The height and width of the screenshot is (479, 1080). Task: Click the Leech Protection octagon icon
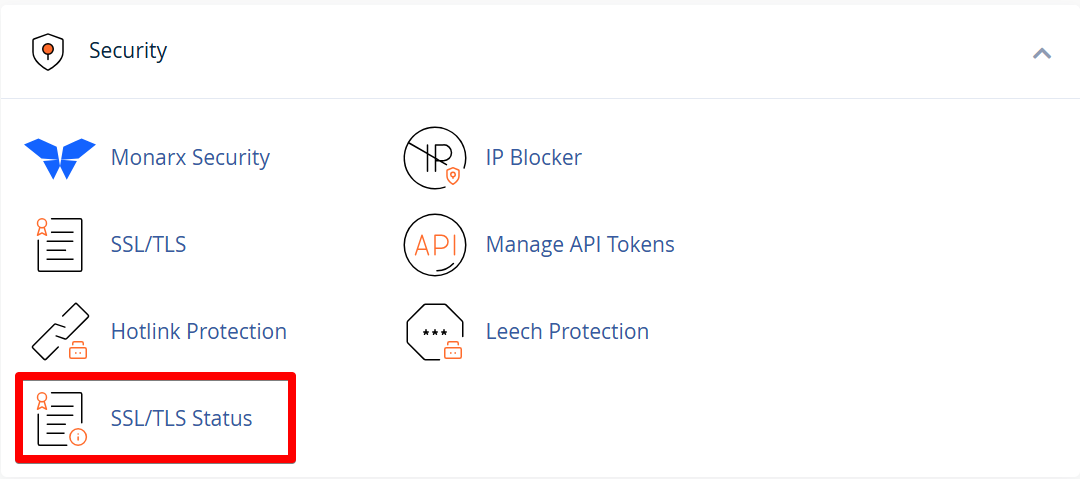click(x=435, y=332)
